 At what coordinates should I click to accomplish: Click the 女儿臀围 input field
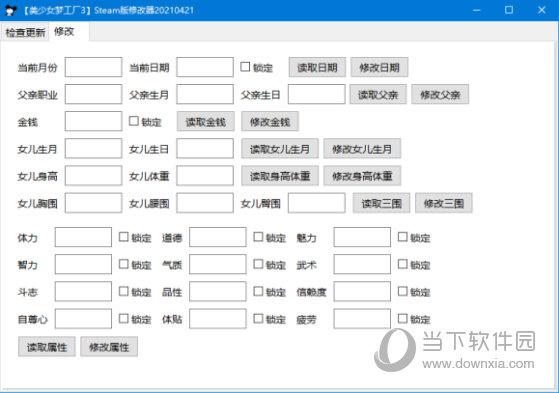click(x=317, y=203)
